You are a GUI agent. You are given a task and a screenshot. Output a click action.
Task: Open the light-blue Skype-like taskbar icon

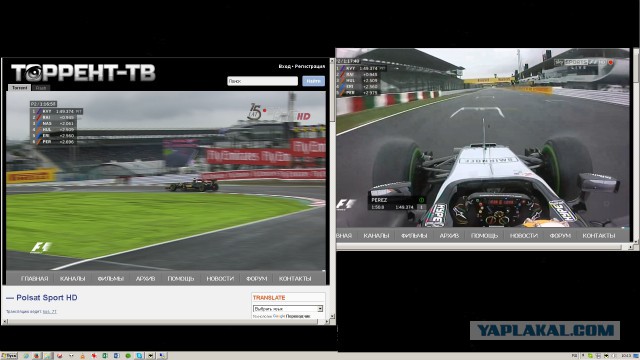pyautogui.click(x=139, y=356)
